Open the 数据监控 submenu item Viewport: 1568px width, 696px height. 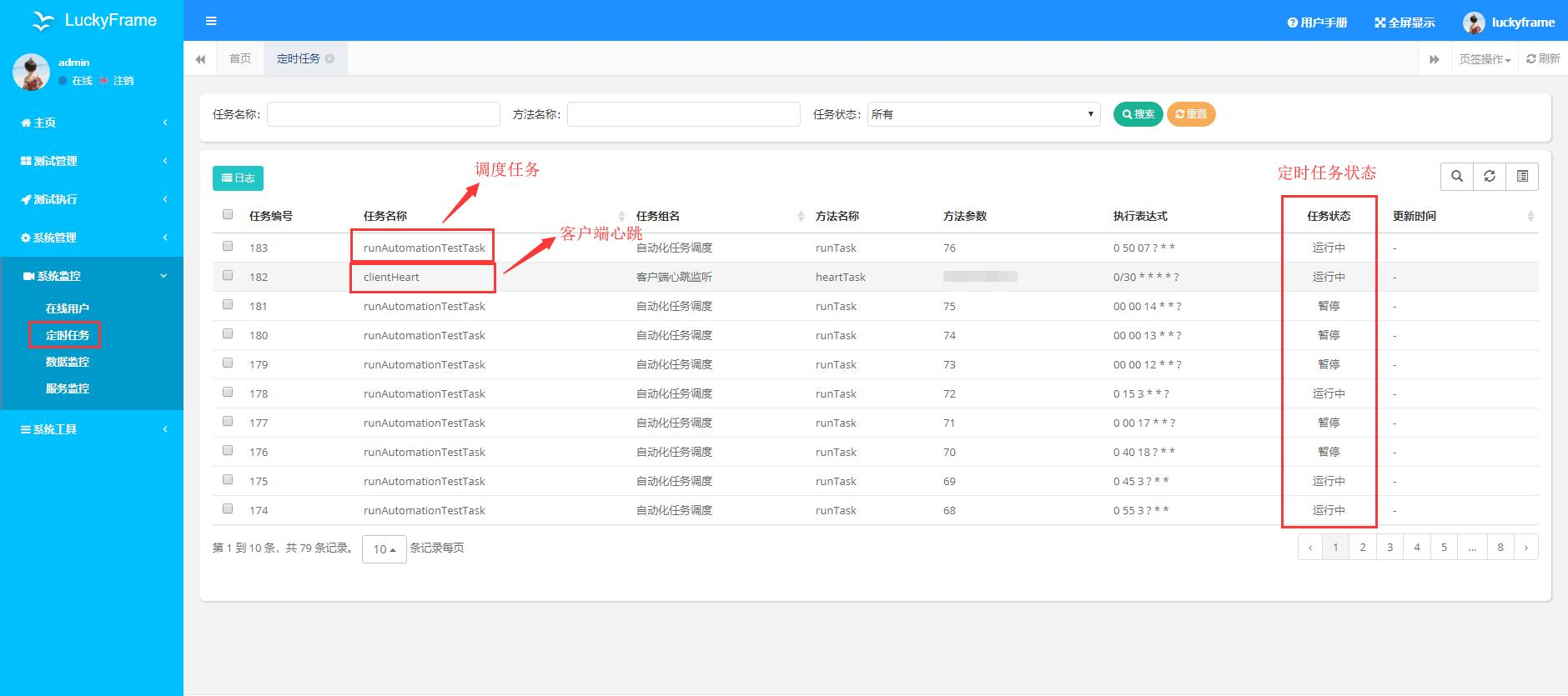coord(67,362)
